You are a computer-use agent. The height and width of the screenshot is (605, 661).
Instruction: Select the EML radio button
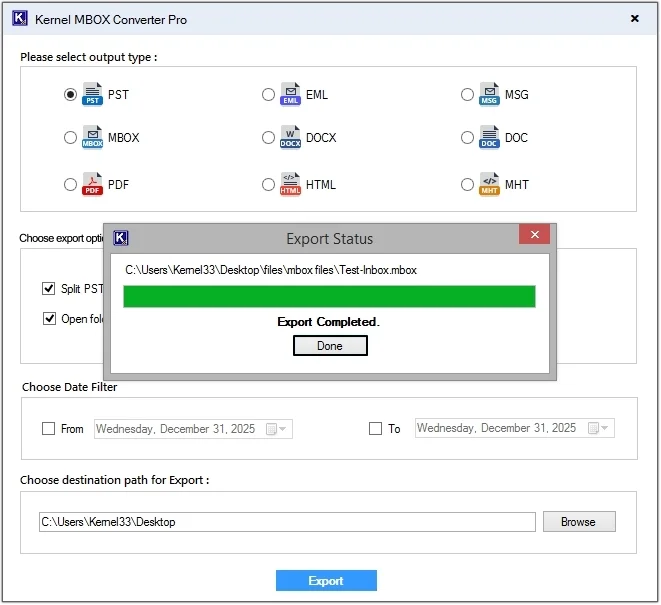point(268,94)
